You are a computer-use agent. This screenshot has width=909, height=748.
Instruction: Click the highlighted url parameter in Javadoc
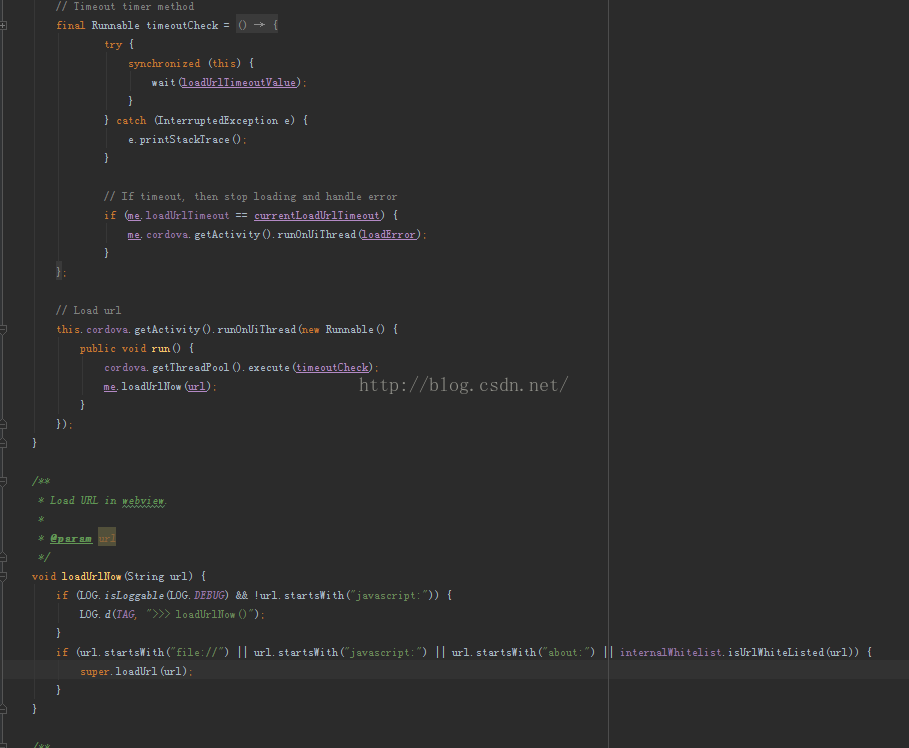coord(107,538)
